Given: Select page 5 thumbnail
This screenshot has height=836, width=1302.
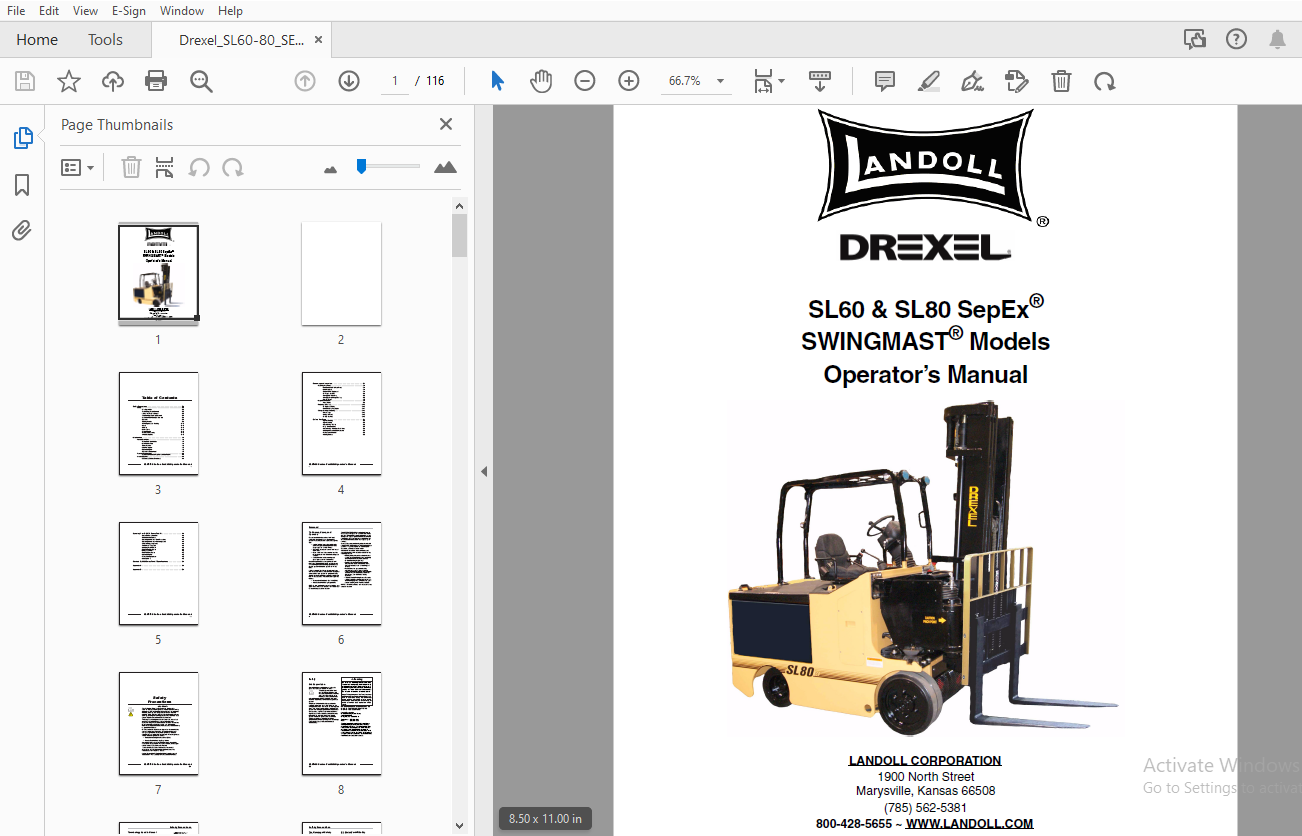Looking at the screenshot, I should click(158, 573).
